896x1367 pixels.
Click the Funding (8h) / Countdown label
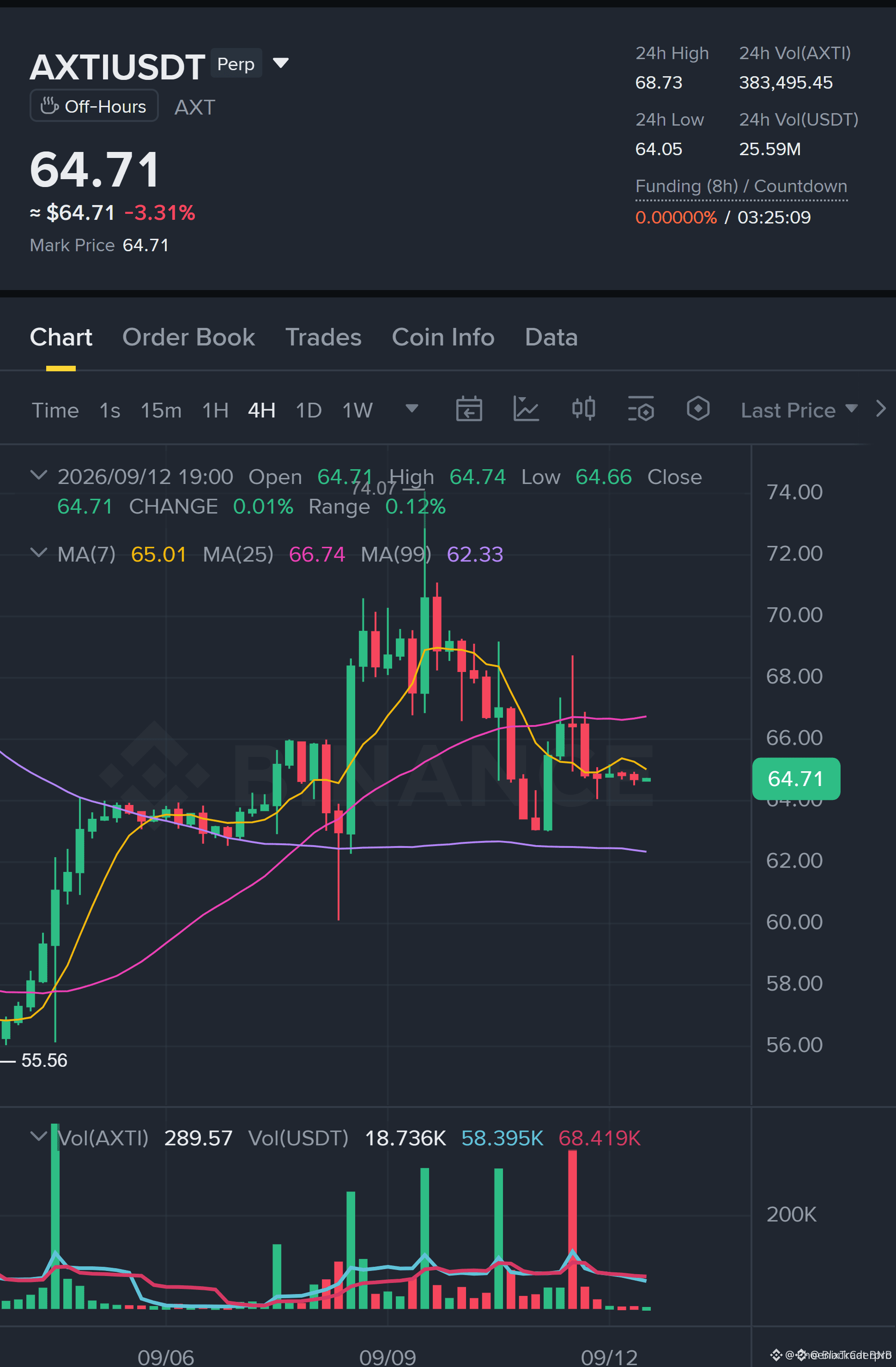741,186
